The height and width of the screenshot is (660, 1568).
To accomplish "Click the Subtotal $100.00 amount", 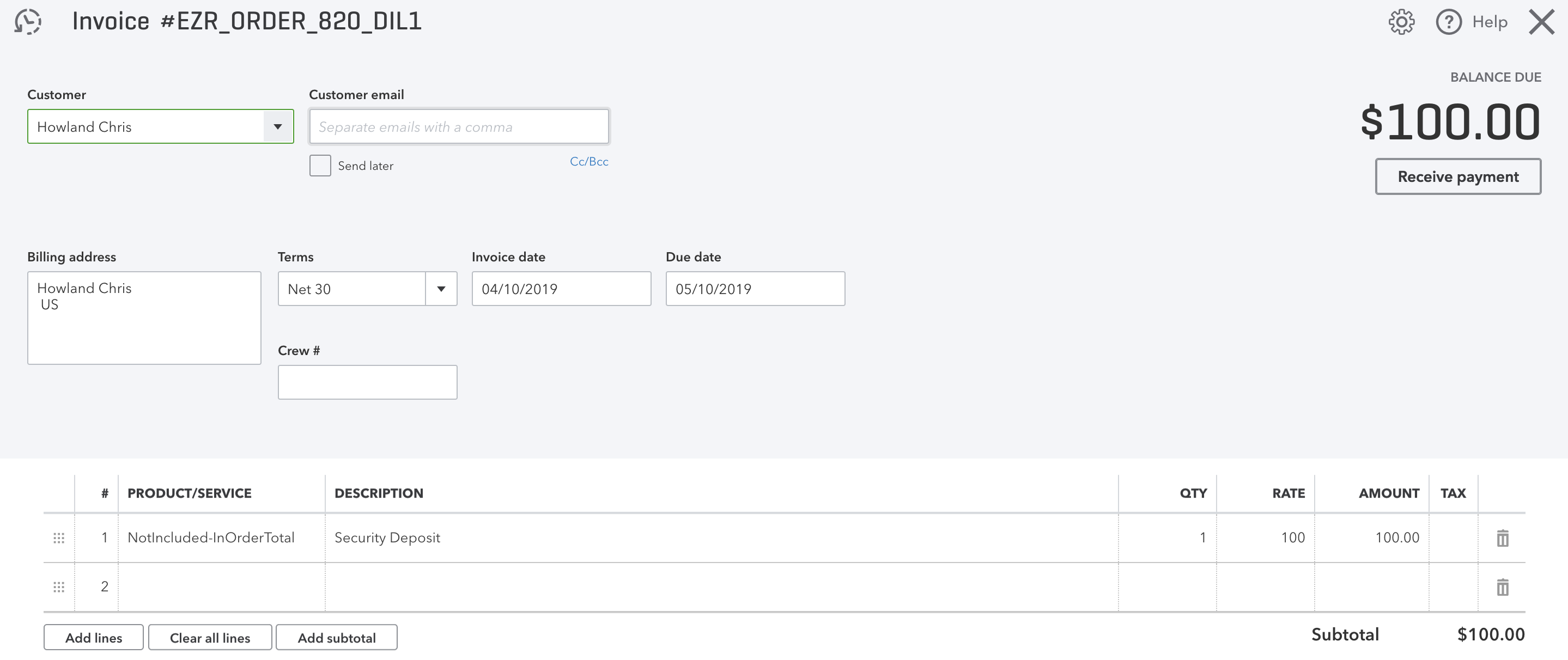I will (x=1491, y=635).
